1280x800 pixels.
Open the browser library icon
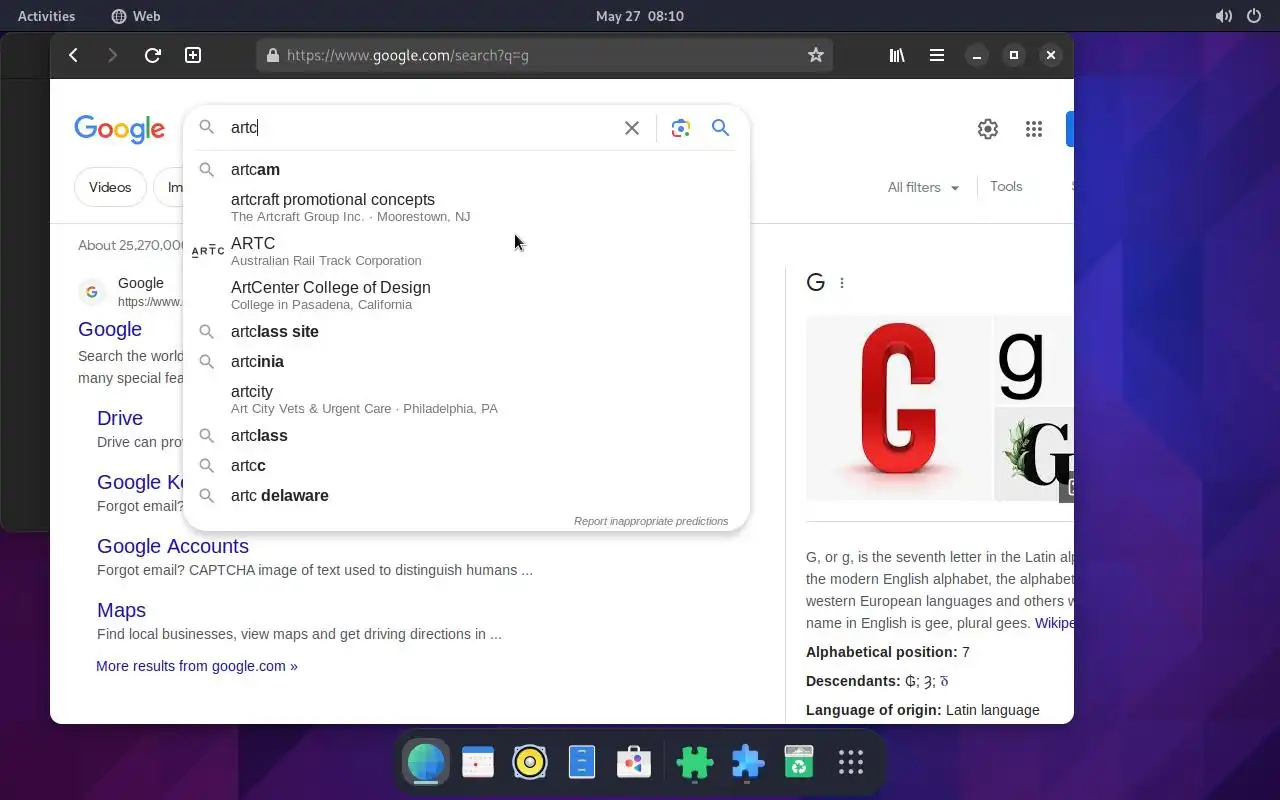[x=897, y=55]
